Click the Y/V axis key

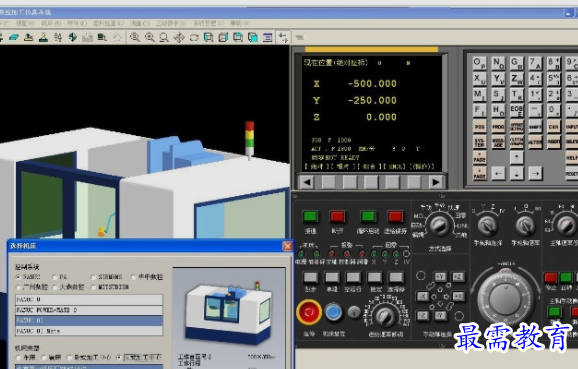(498, 79)
